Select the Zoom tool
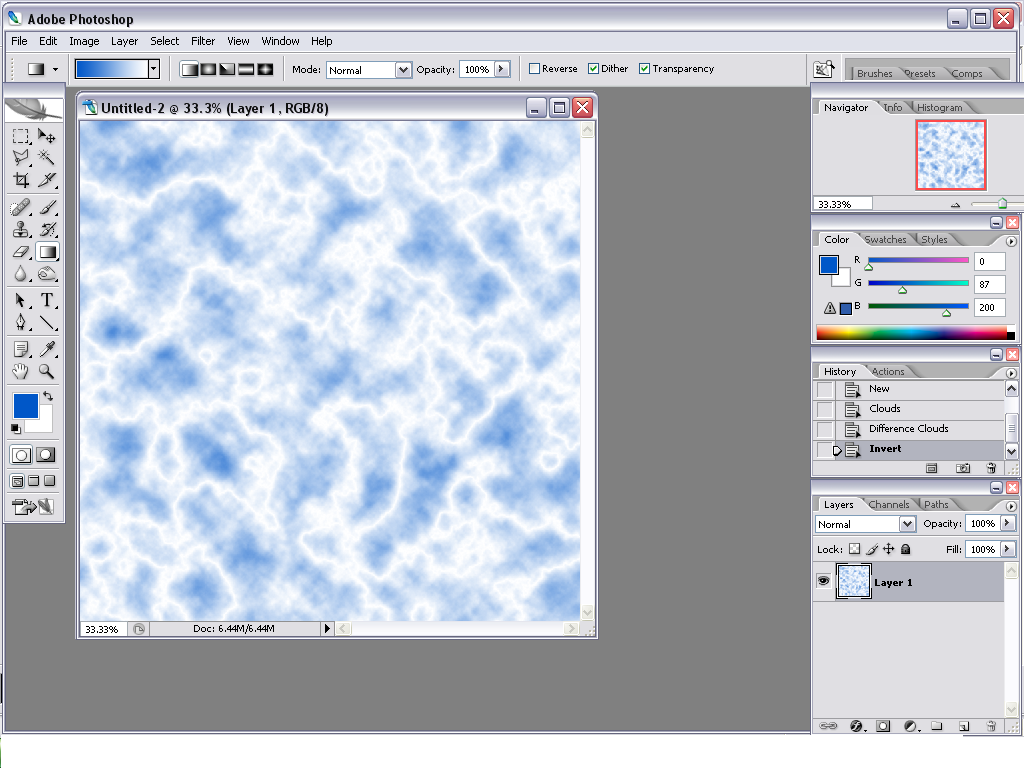 (x=46, y=372)
